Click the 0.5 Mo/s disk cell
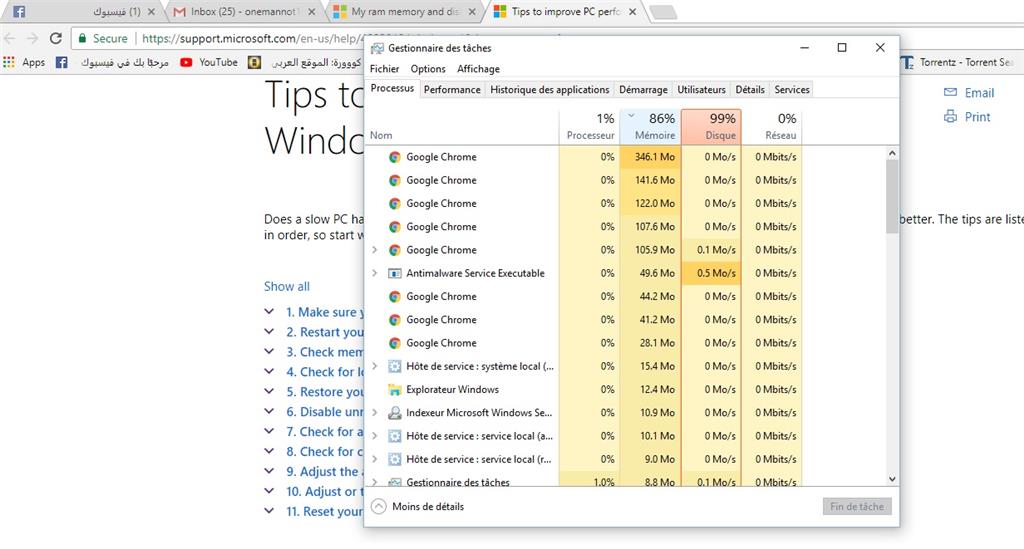The image size is (1024, 549). click(711, 273)
